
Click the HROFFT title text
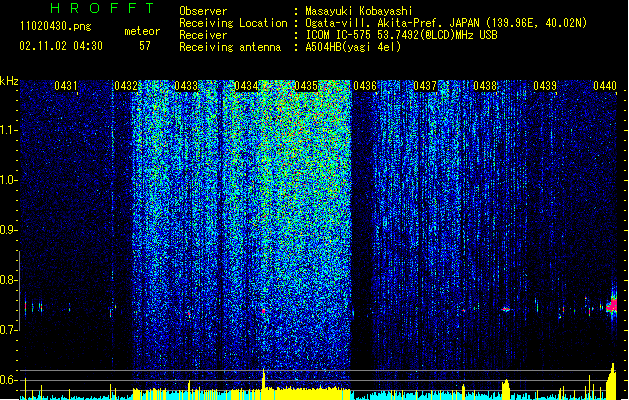(103, 8)
